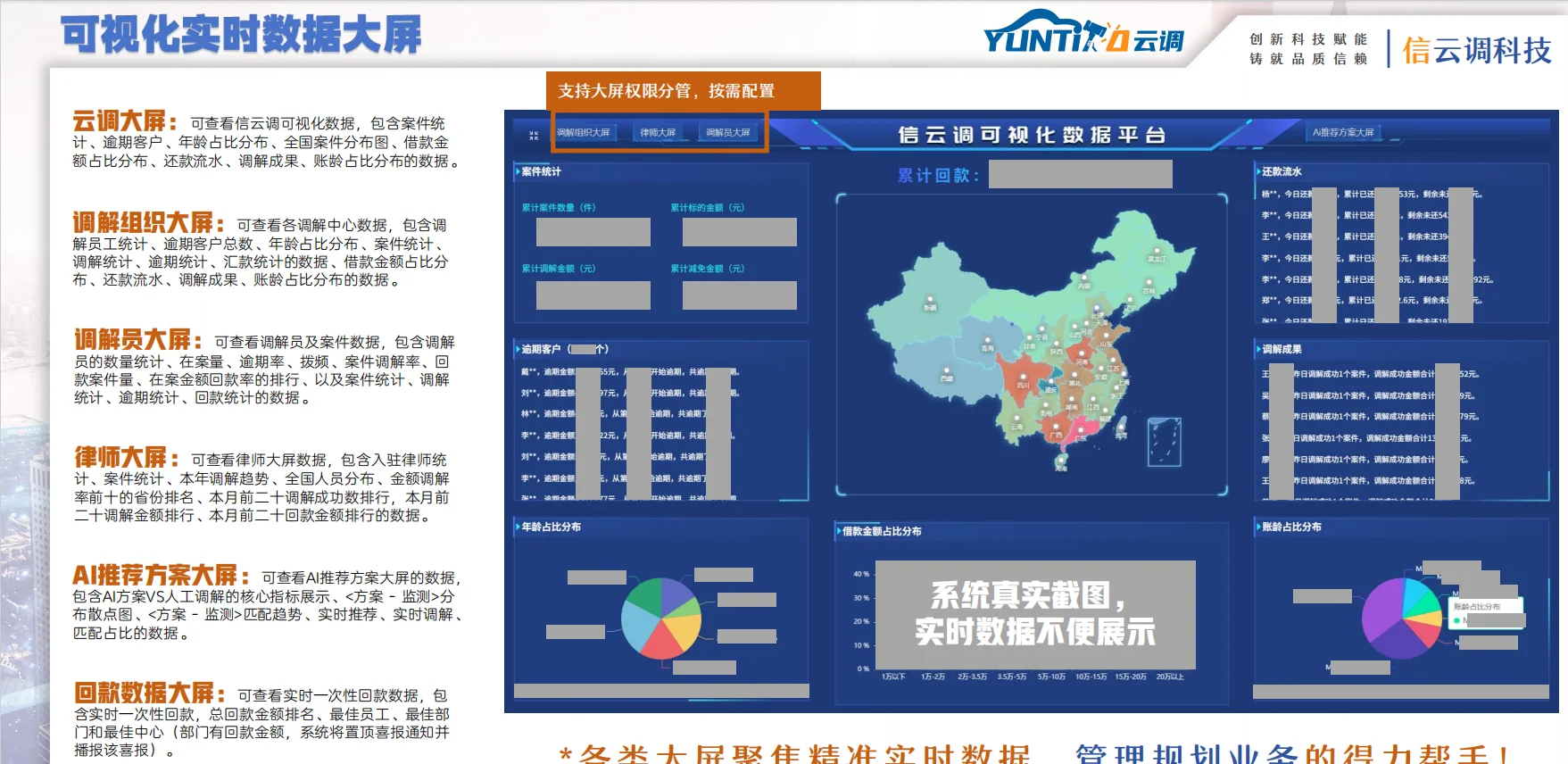Click the 支持大屏权限分管，按需配置 callout
Viewport: 1568px width, 764px height.
pos(684,91)
